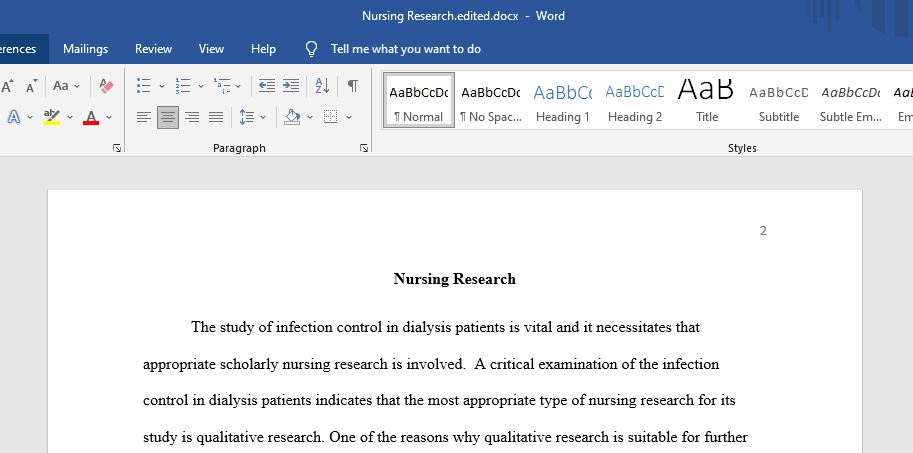Screen dimensions: 913x453
Task: Click the Sort A-Z icon
Action: pos(322,86)
